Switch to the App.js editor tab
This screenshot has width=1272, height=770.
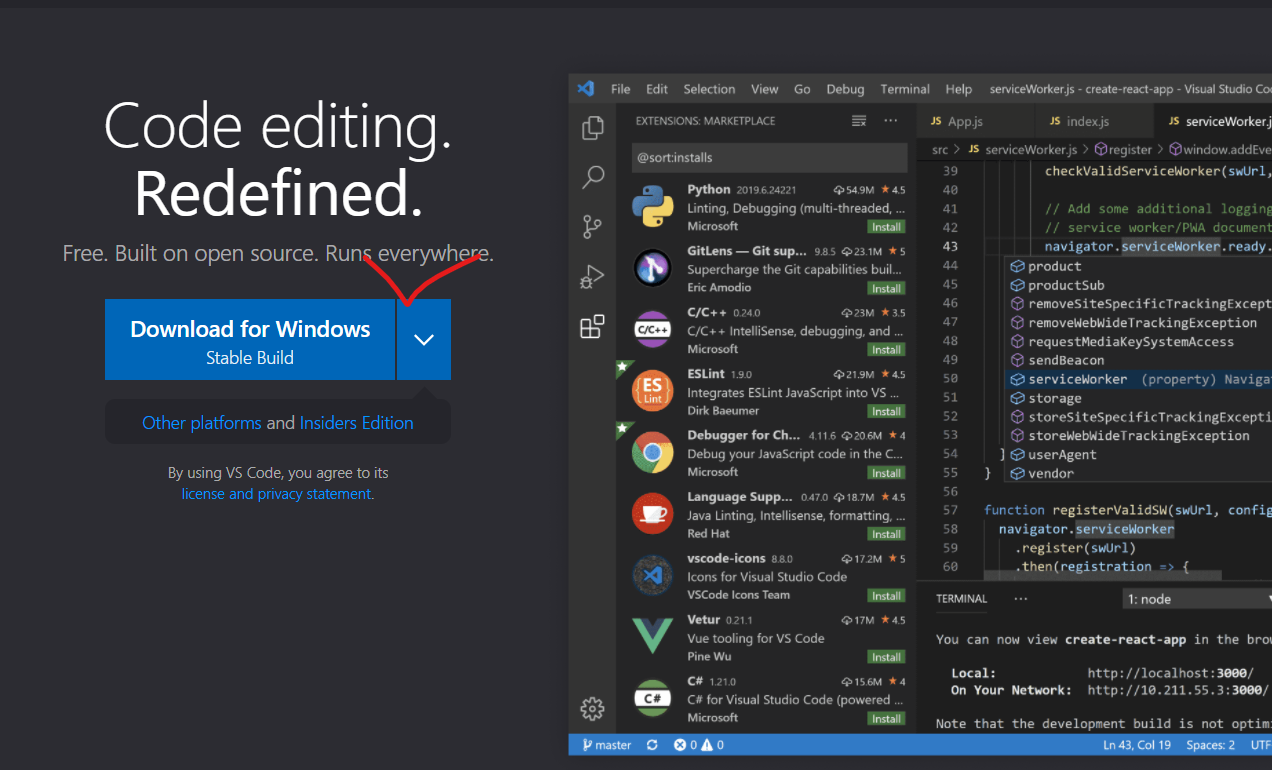pos(975,121)
